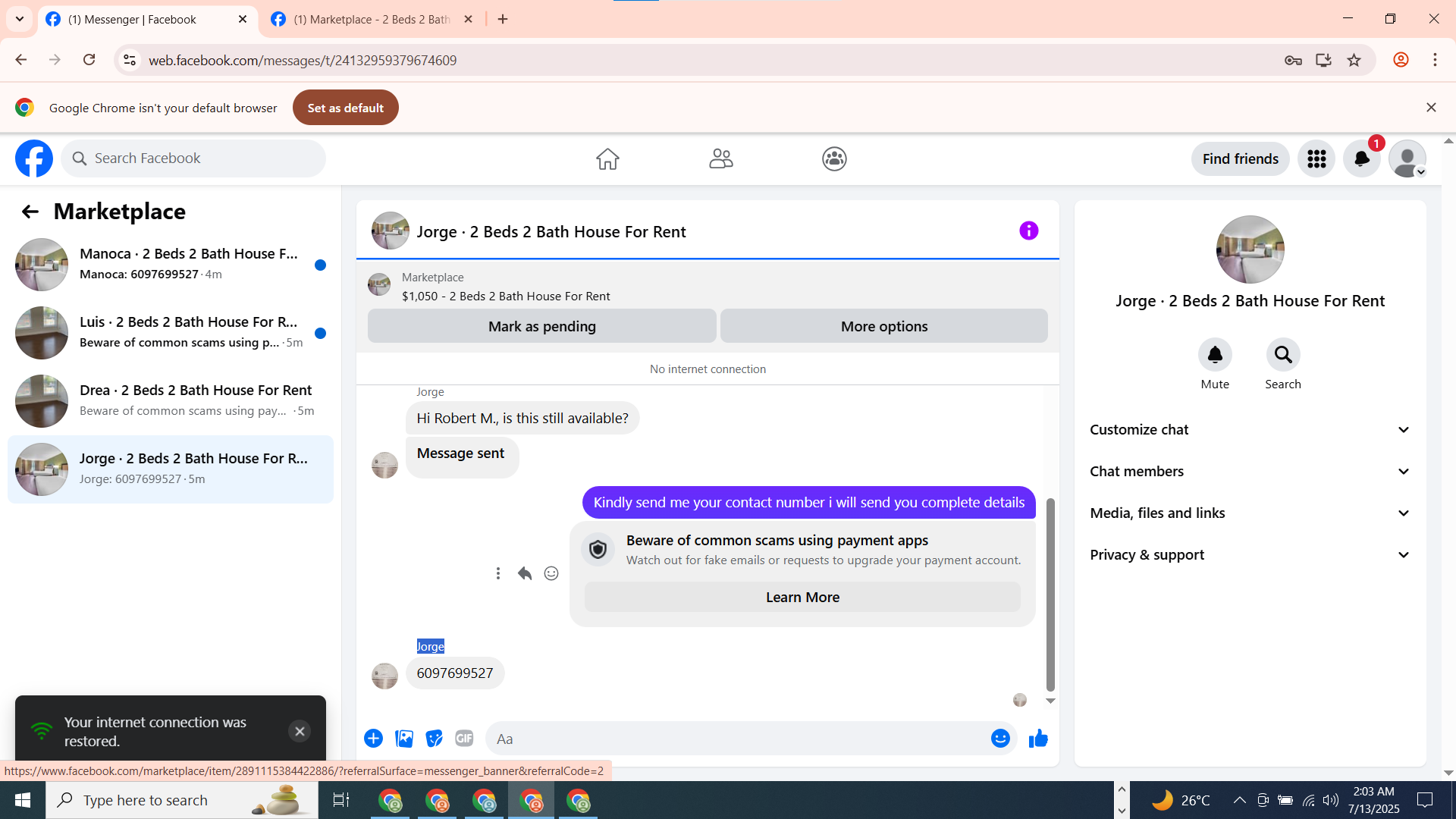This screenshot has width=1456, height=819.
Task: Click the Aa message input field
Action: [x=736, y=739]
